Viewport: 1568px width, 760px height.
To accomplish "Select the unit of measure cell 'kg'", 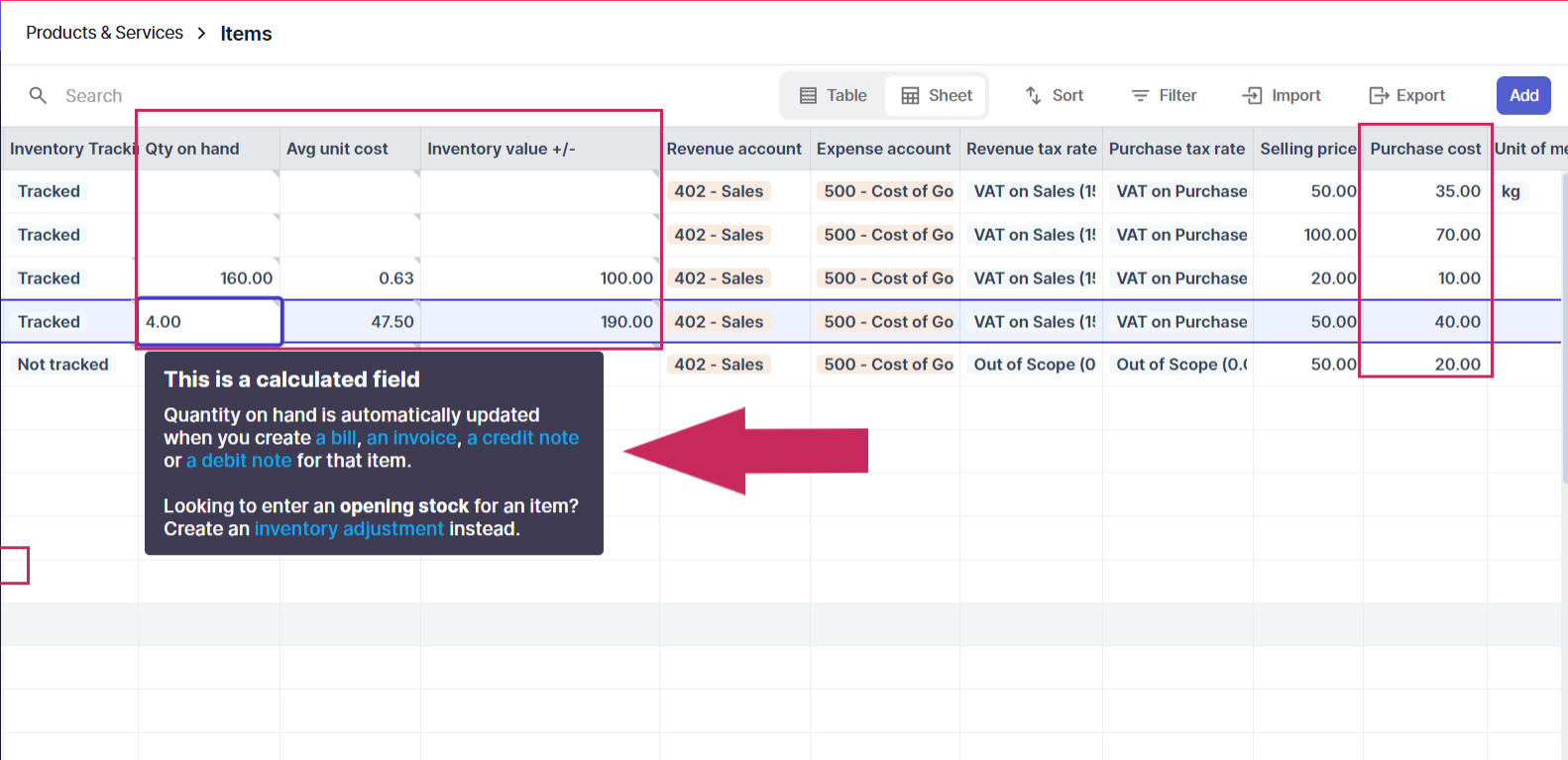I will pos(1526,191).
